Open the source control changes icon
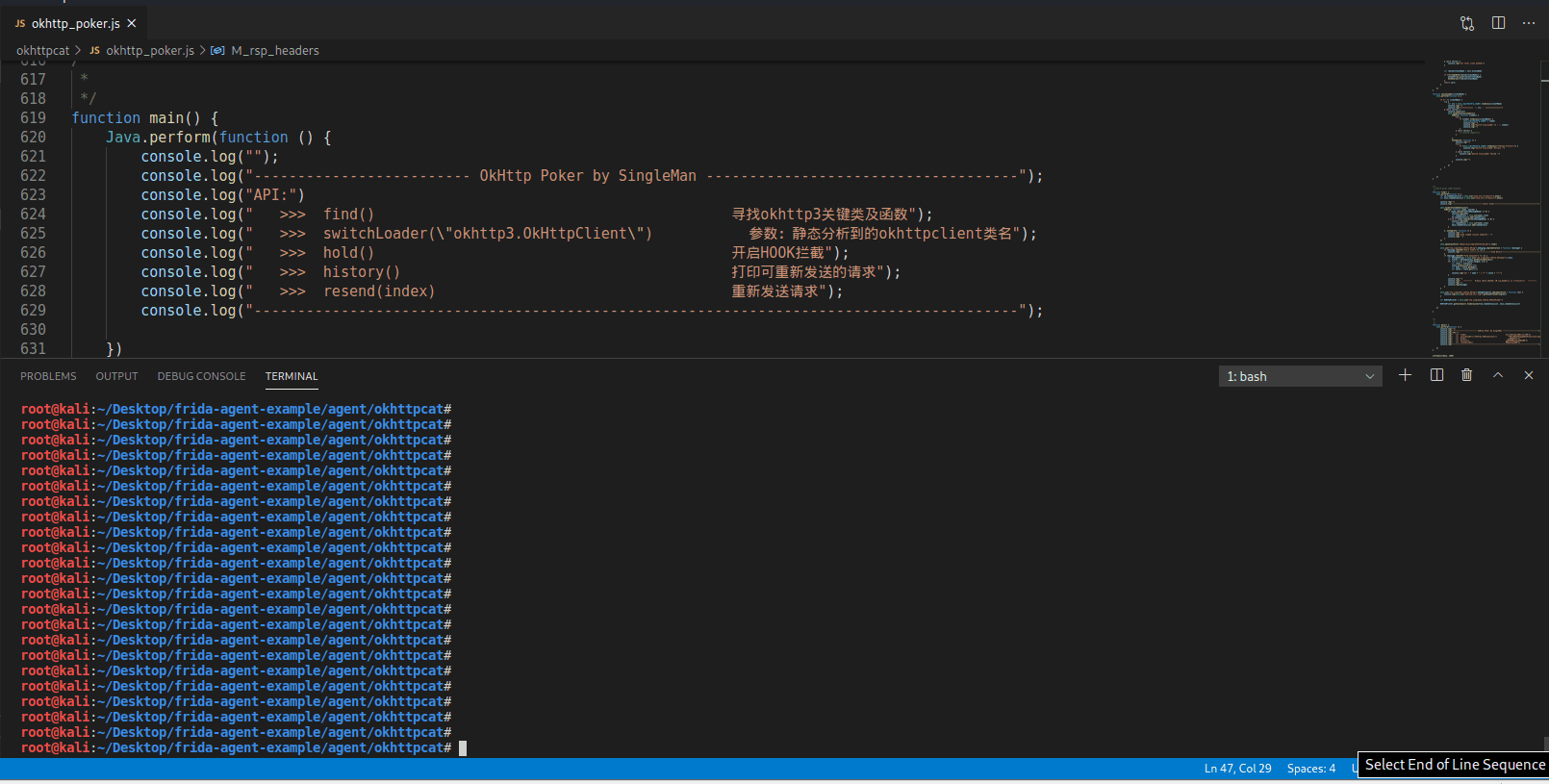 (x=1466, y=23)
